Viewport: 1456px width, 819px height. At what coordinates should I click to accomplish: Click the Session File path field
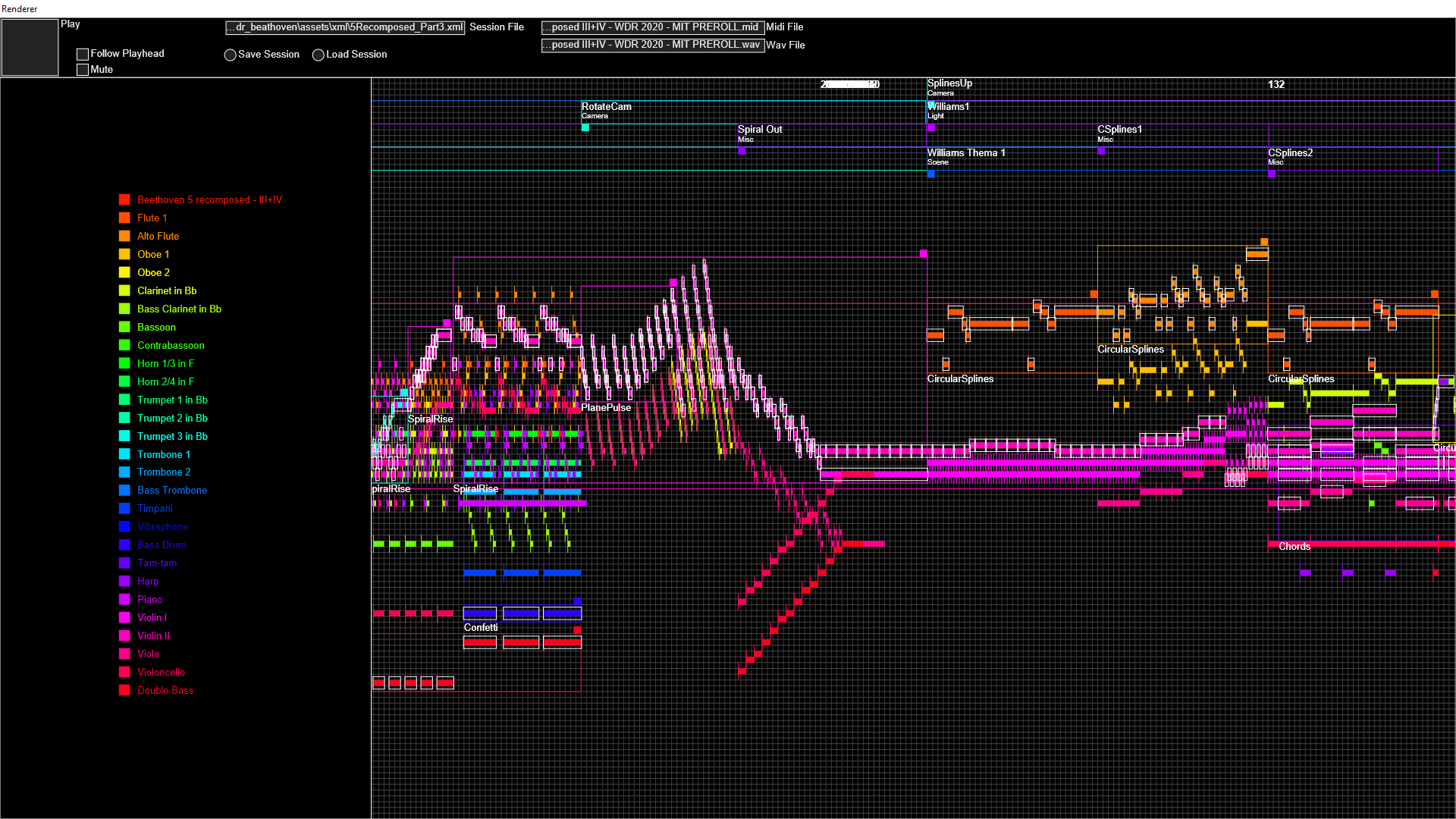345,27
